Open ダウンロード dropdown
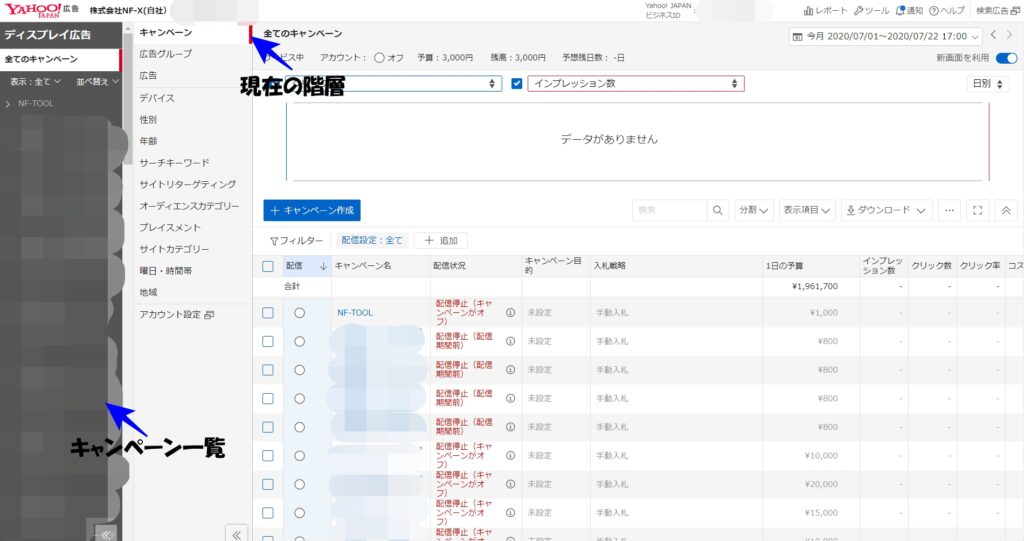Screen dimensions: 1024x541 pos(886,210)
